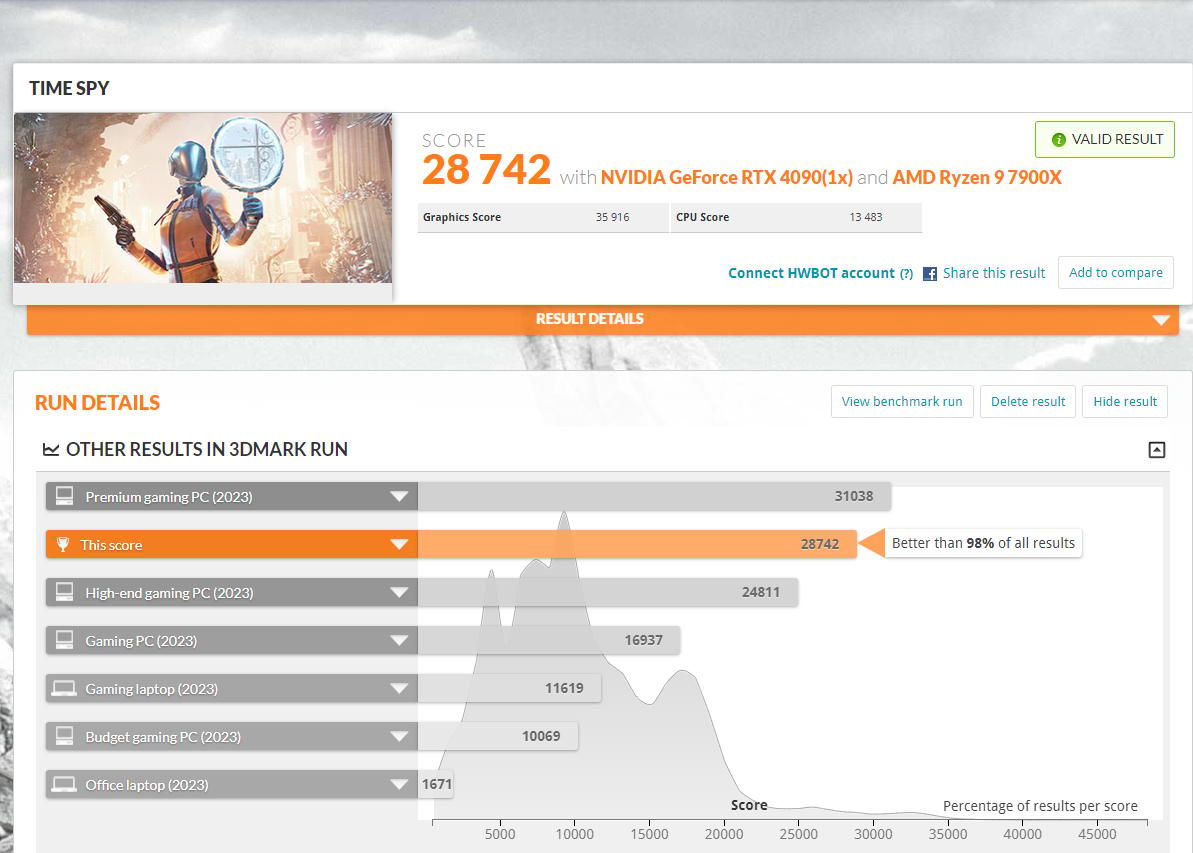The image size is (1193, 853).
Task: Expand the Result Details orange bar arrow
Action: (x=1161, y=320)
